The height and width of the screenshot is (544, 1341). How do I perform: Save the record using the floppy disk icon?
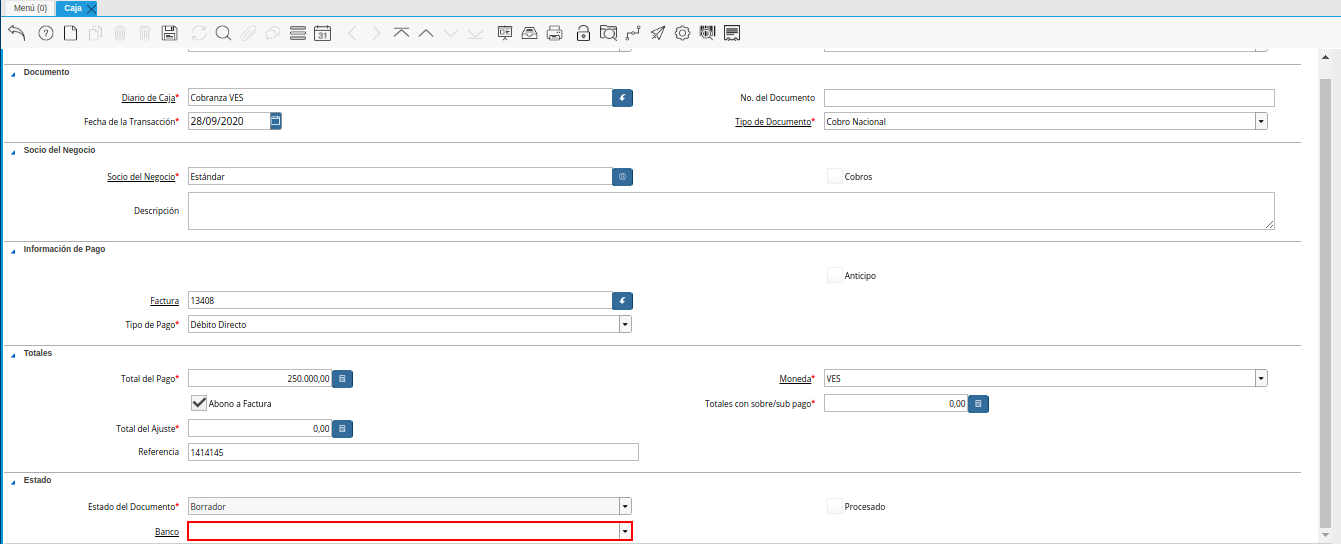(169, 33)
